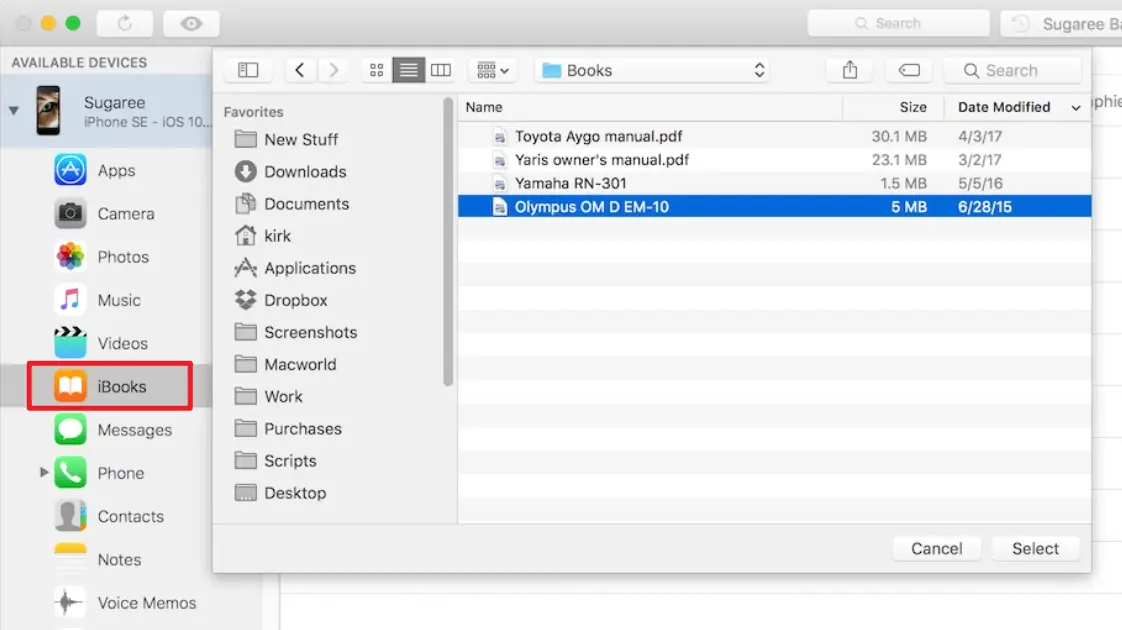This screenshot has width=1122, height=630.
Task: Collapse the Sugaree device tree
Action: 14,111
